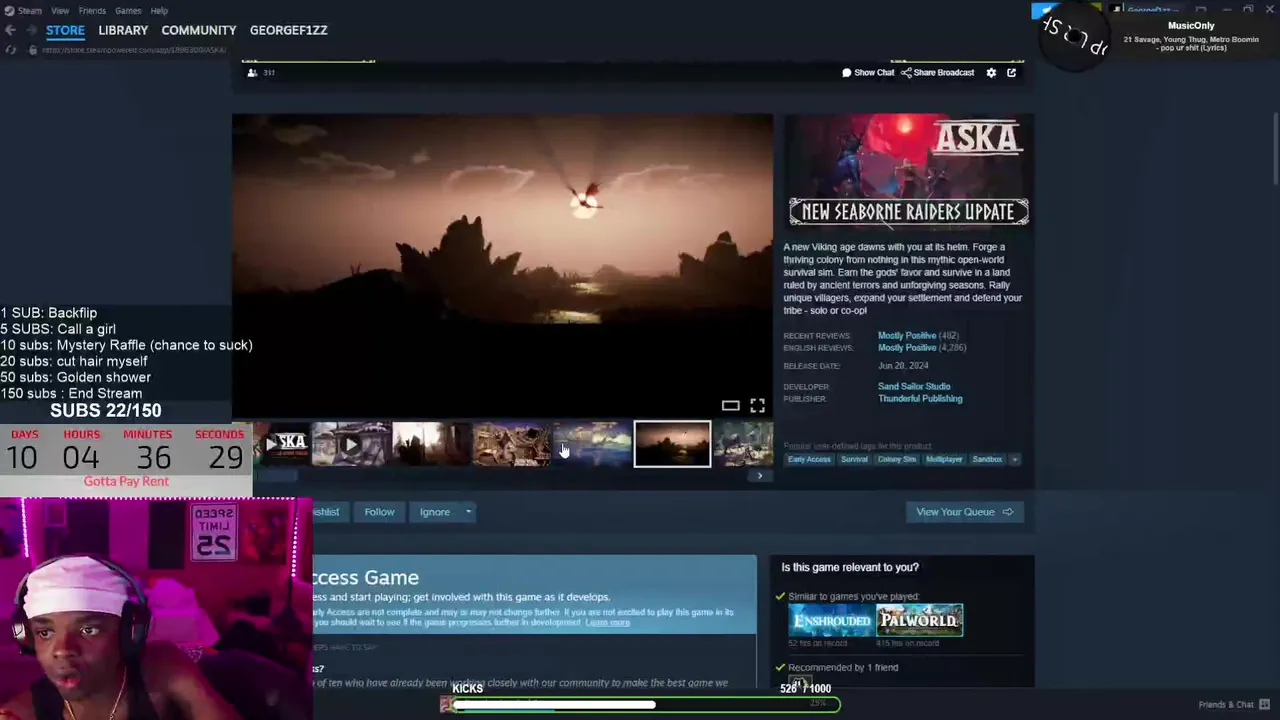Viewport: 1280px width, 720px height.
Task: Switch to the LIBRARY tab
Action: pyautogui.click(x=123, y=30)
